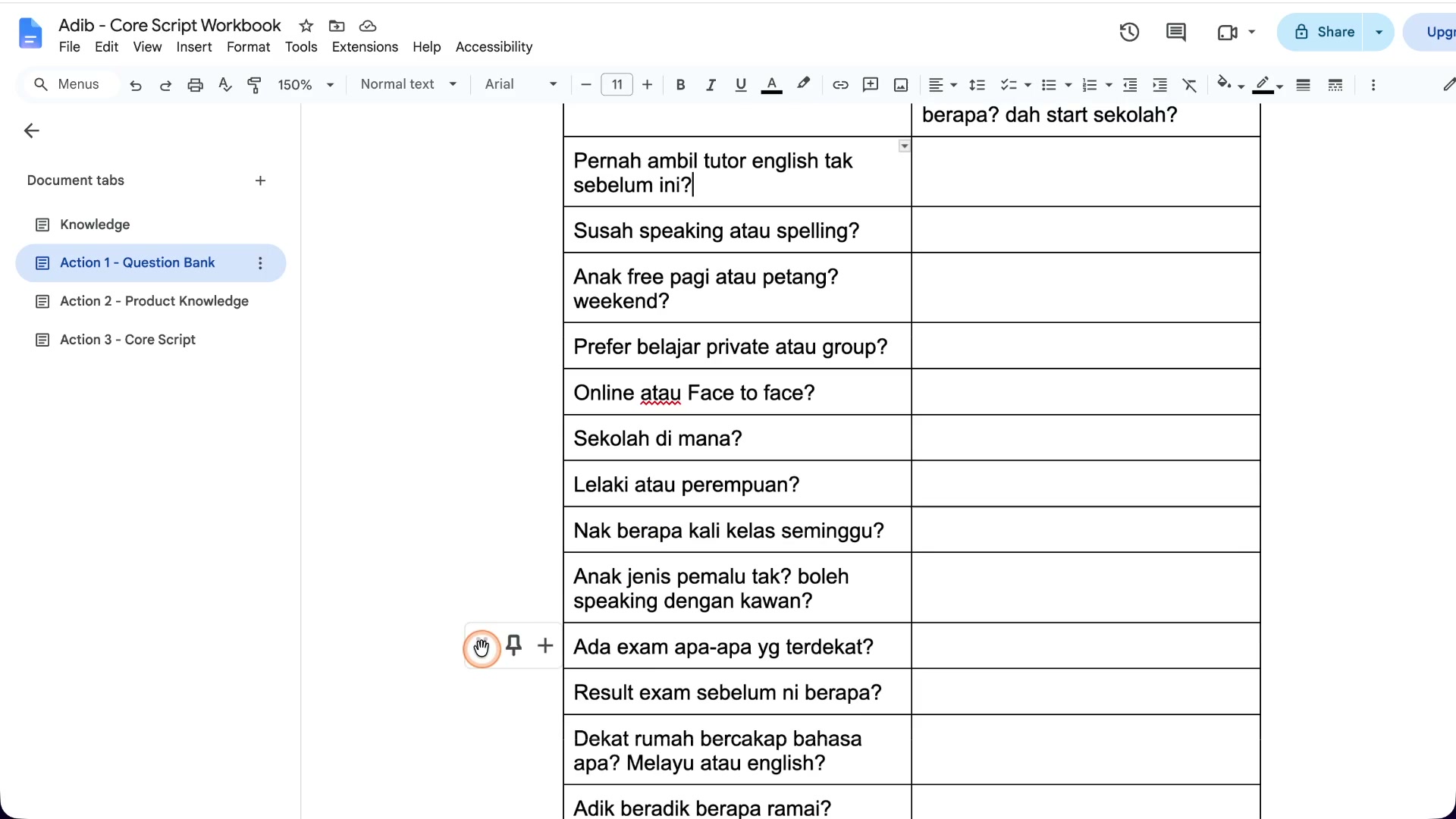The width and height of the screenshot is (1456, 819).
Task: Collapse the document tabs sidebar
Action: coord(31,130)
